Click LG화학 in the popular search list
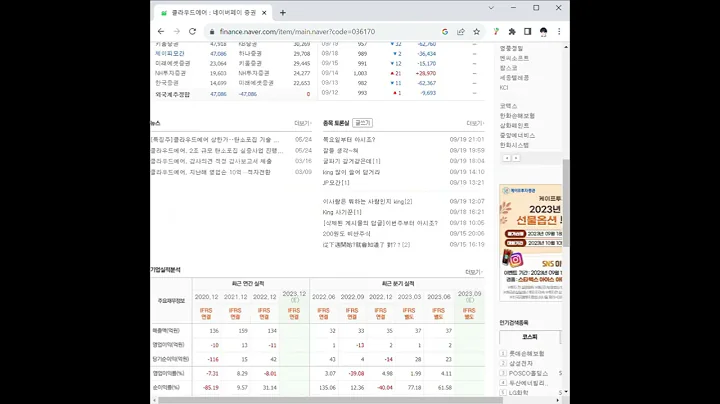The image size is (720, 404). (518, 393)
